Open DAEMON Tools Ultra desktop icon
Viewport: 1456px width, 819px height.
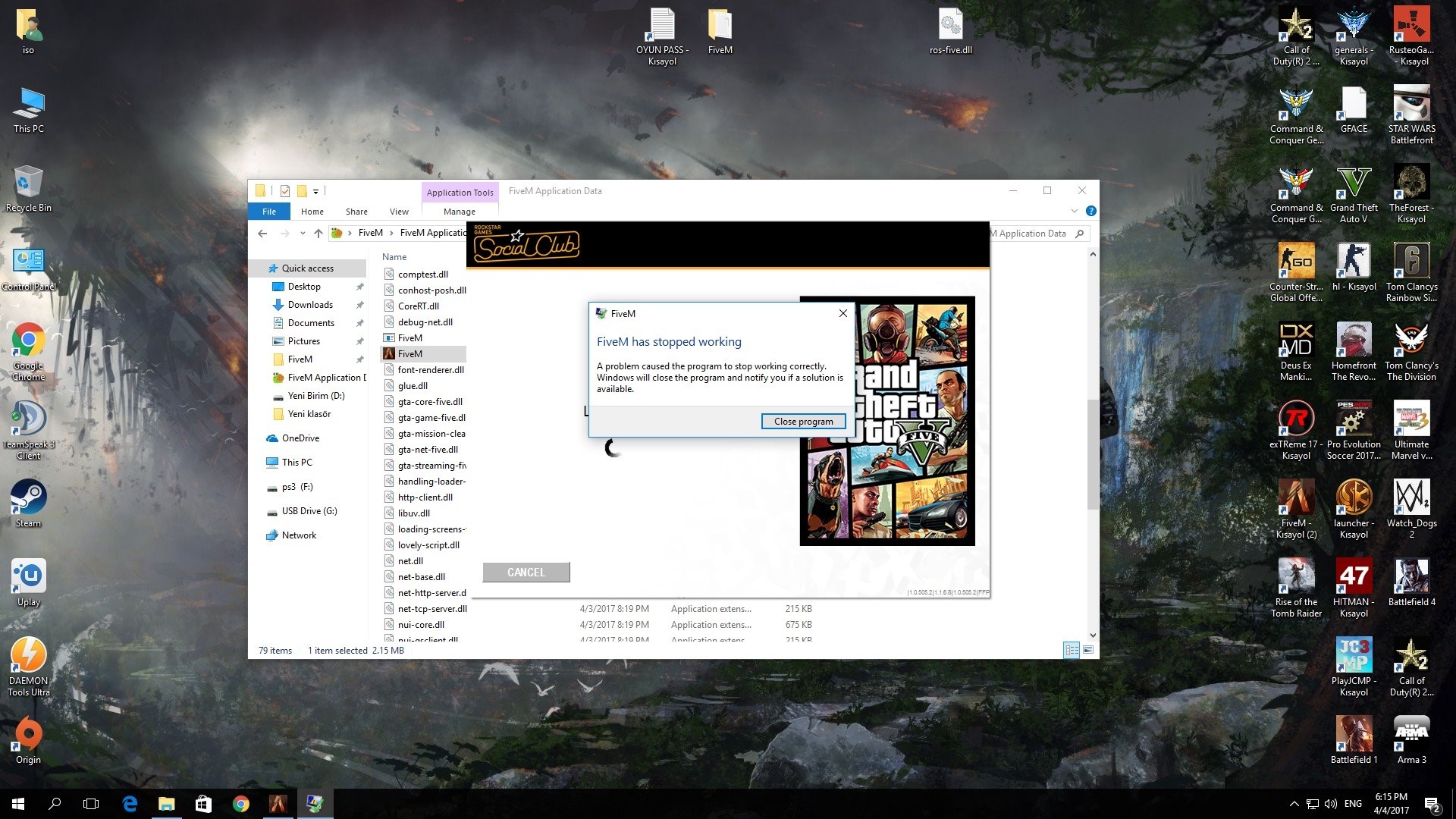[29, 667]
